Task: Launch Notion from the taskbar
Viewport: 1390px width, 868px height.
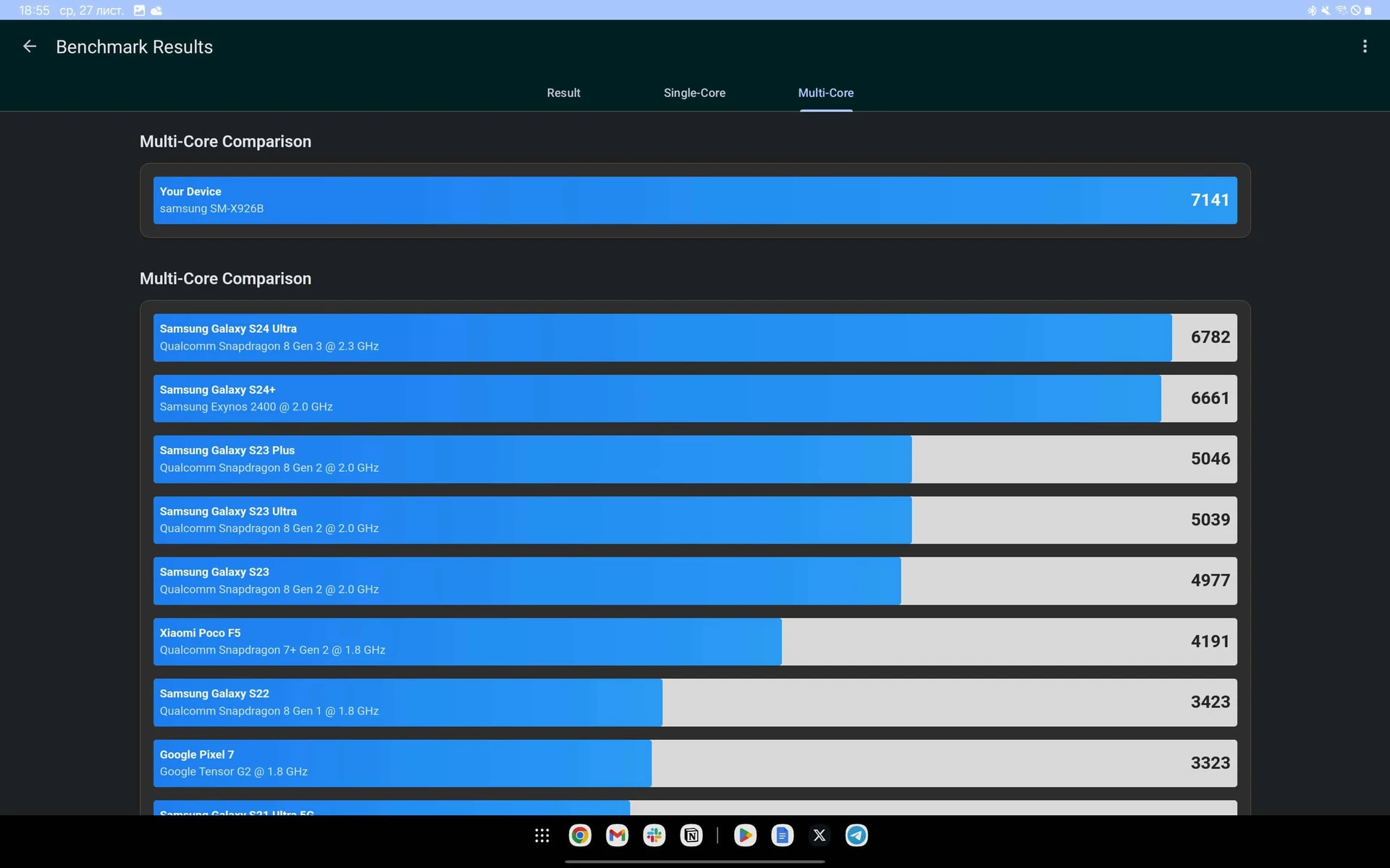Action: (691, 835)
